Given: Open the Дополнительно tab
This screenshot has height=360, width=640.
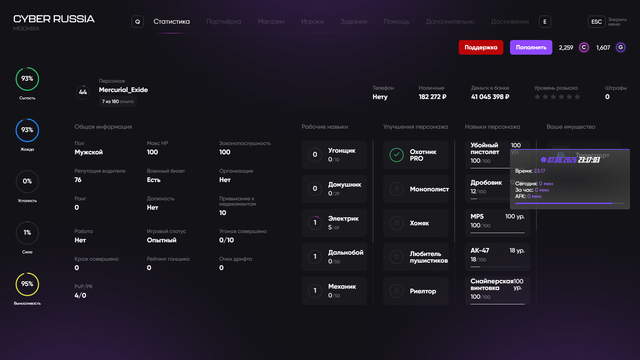Looking at the screenshot, I should (x=450, y=22).
